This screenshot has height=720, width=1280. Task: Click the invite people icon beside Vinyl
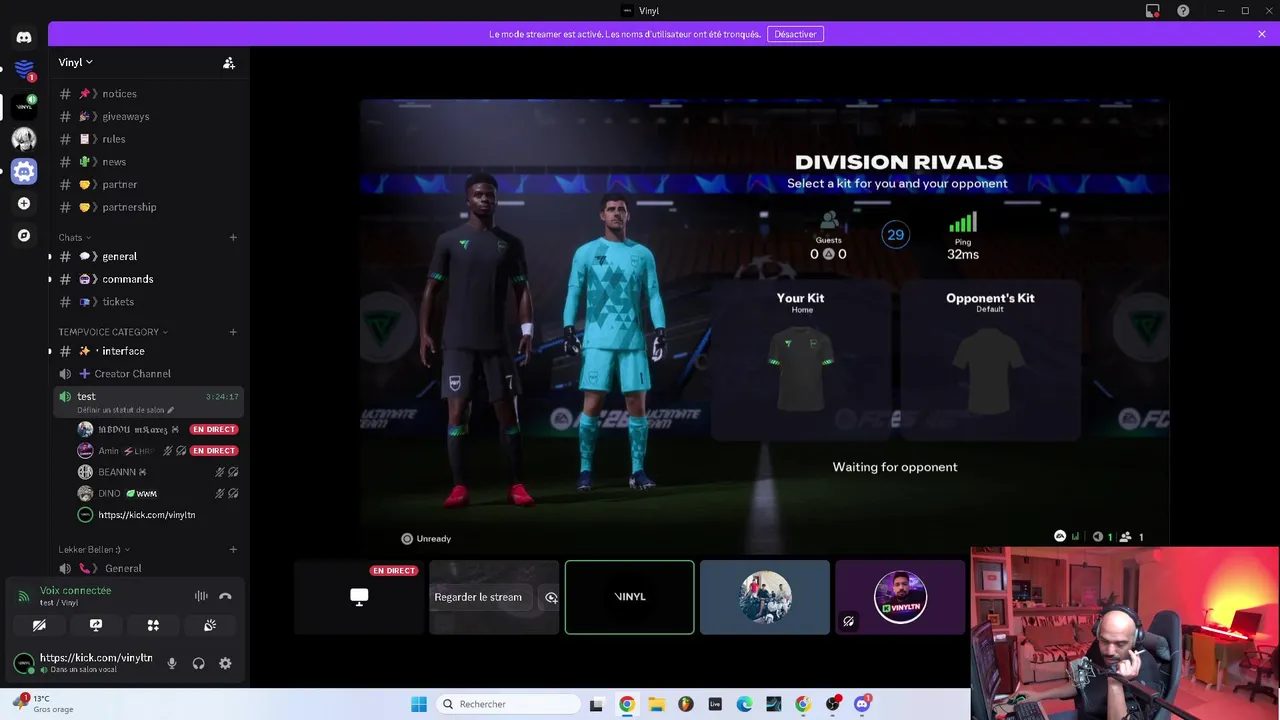[x=229, y=63]
